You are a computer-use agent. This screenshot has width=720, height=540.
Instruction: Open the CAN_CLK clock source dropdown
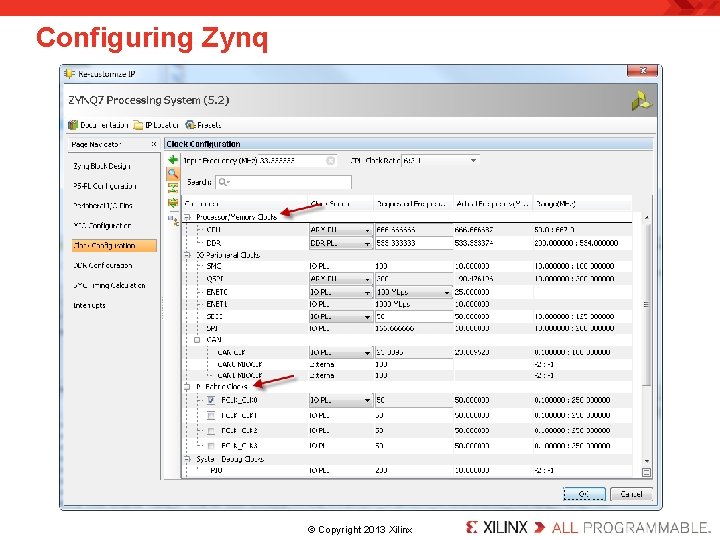click(340, 353)
